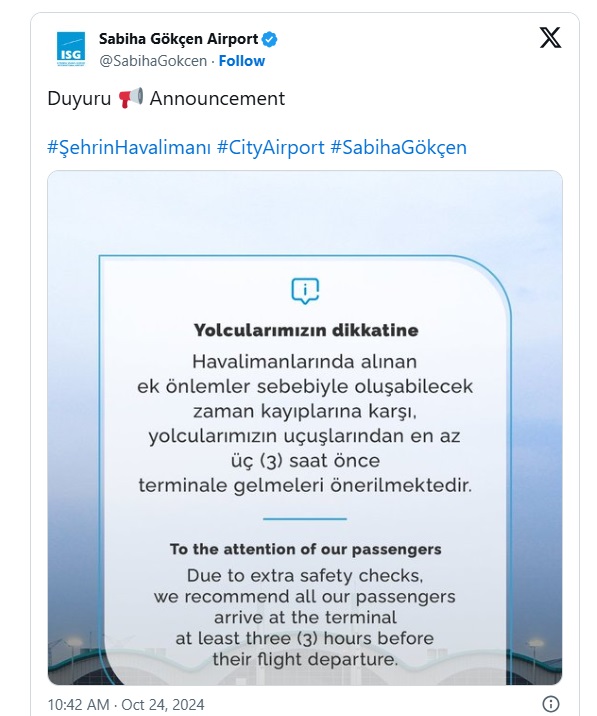Viewport: 597px width, 716px height.
Task: Open the Sabiha Gökçen Airport display name
Action: [x=179, y=39]
